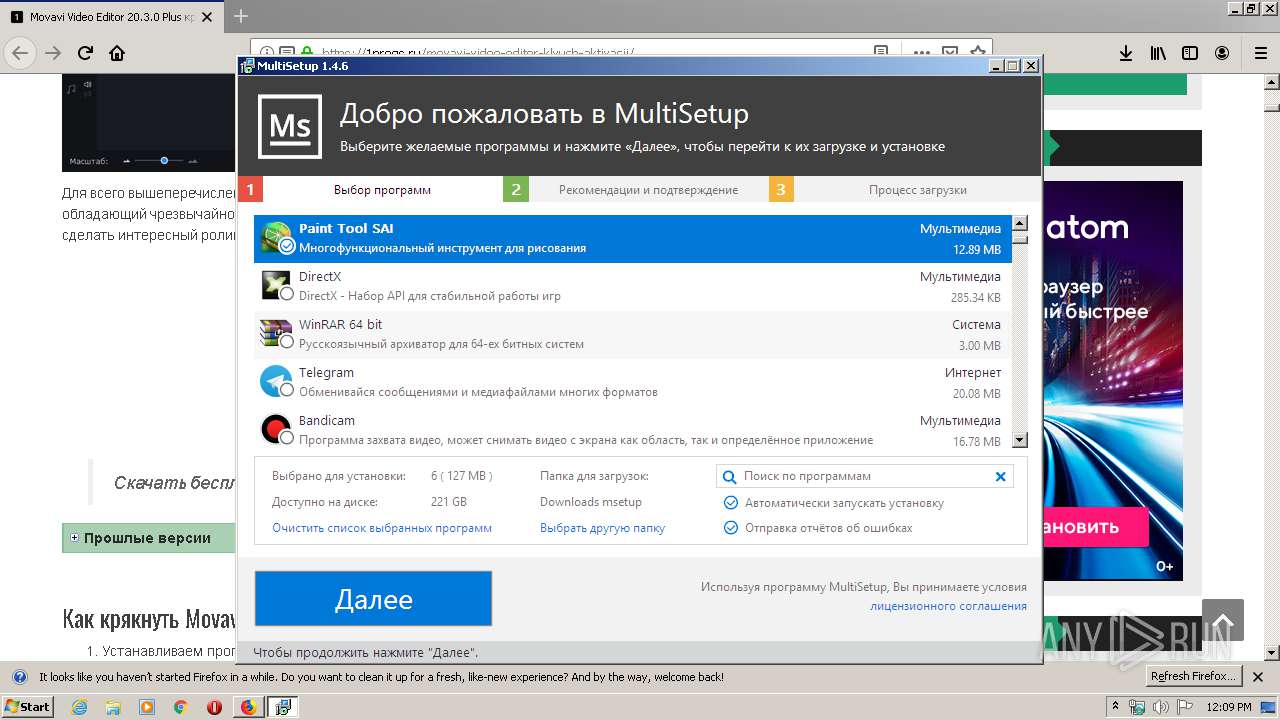
Task: Click the MultiSetup Ms logo
Action: pyautogui.click(x=290, y=127)
